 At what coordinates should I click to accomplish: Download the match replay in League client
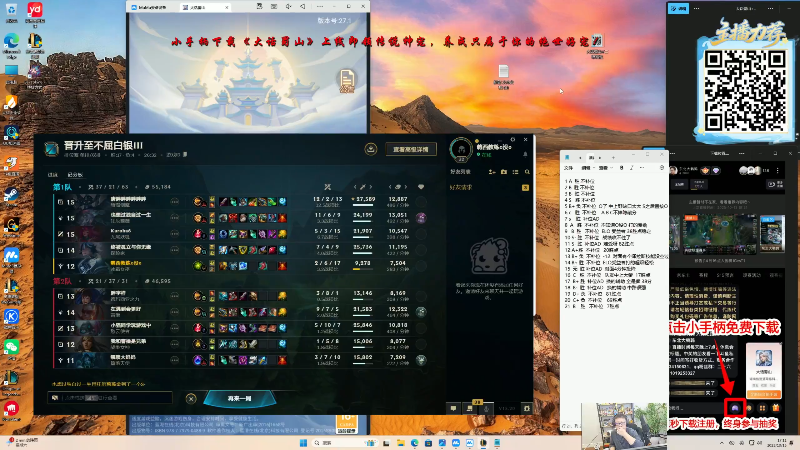coord(371,149)
